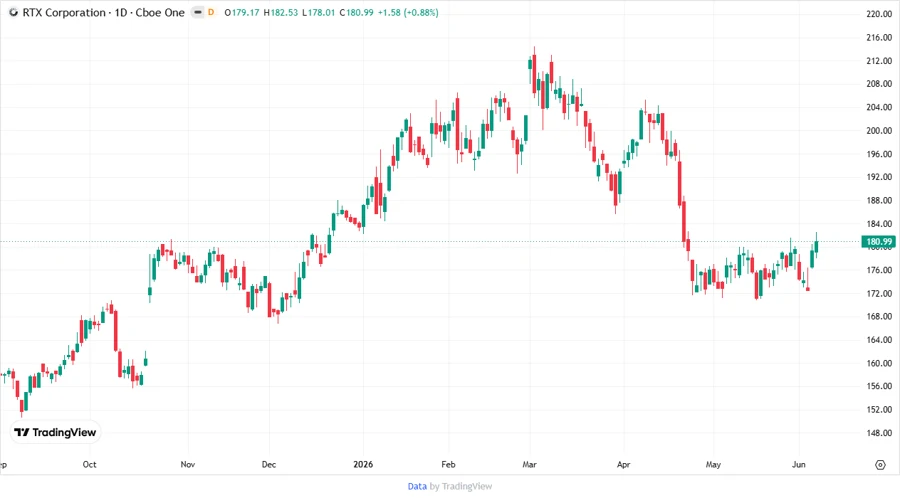900x498 pixels.
Task: Click the RTX Corporation symbol logo icon
Action: pos(13,13)
